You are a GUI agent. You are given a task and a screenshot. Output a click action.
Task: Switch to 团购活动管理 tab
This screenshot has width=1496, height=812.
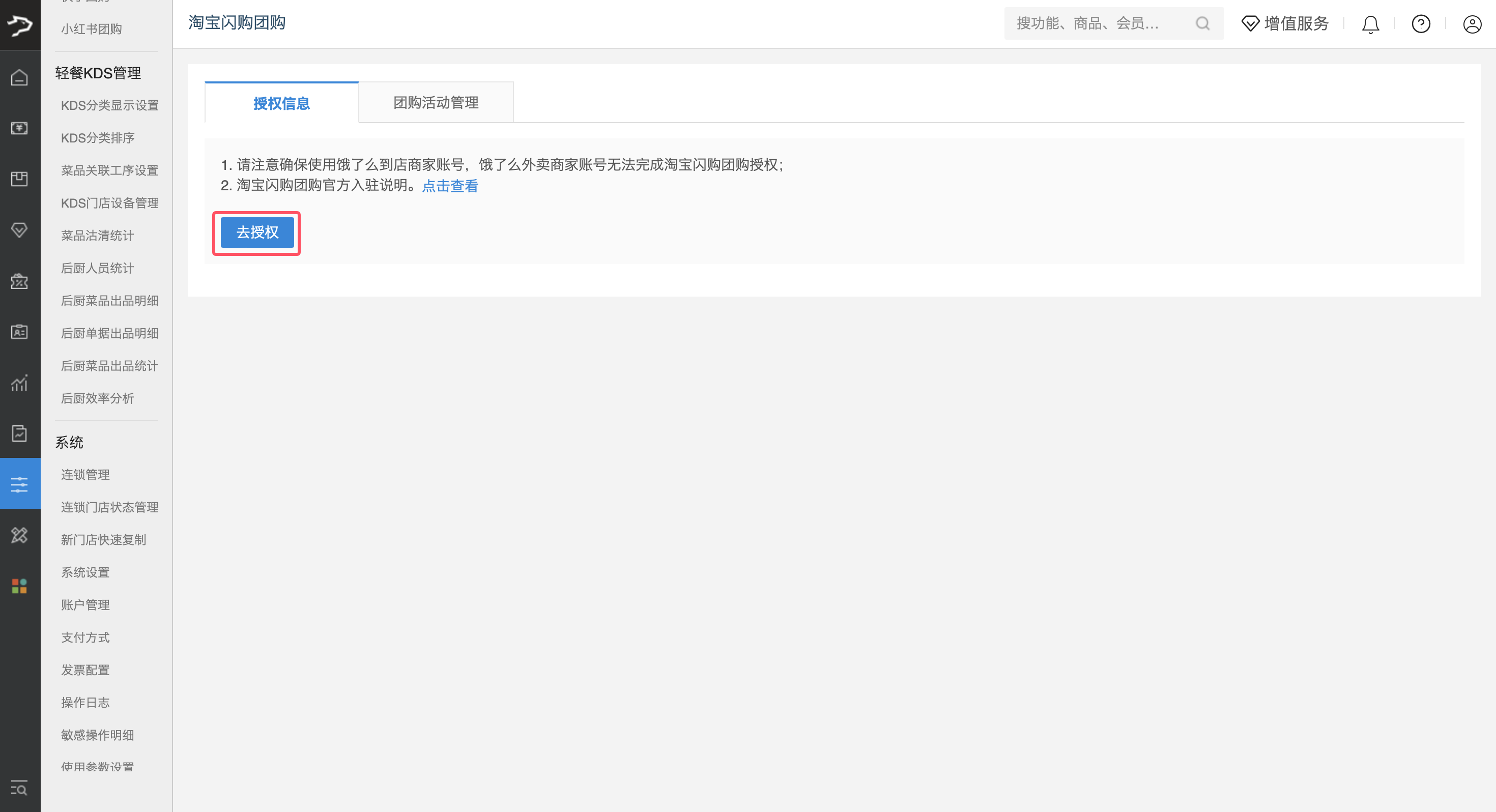point(436,103)
